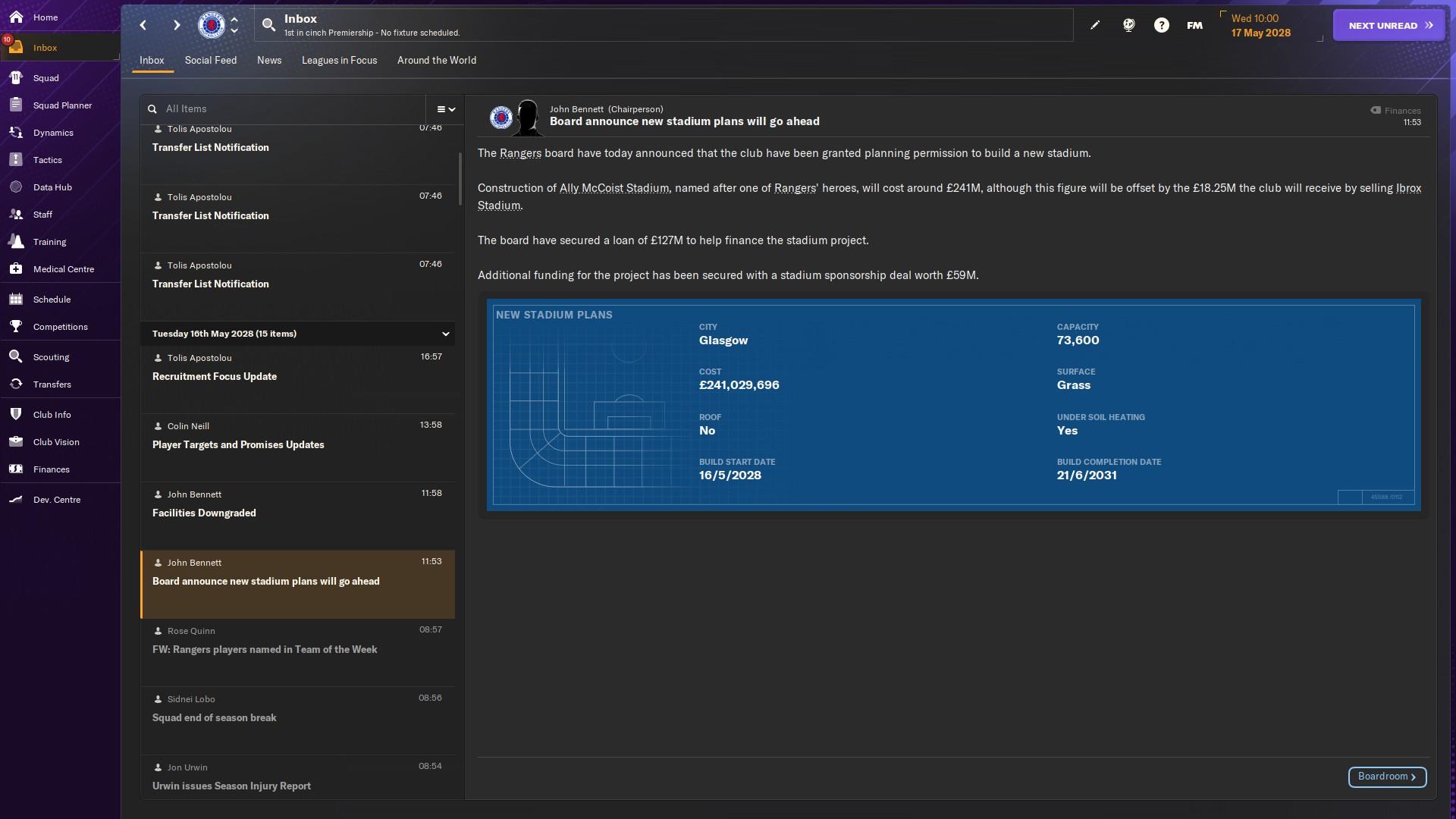Click the Rangers club badge in header
Viewport: 1456px width, 819px height.
[212, 25]
